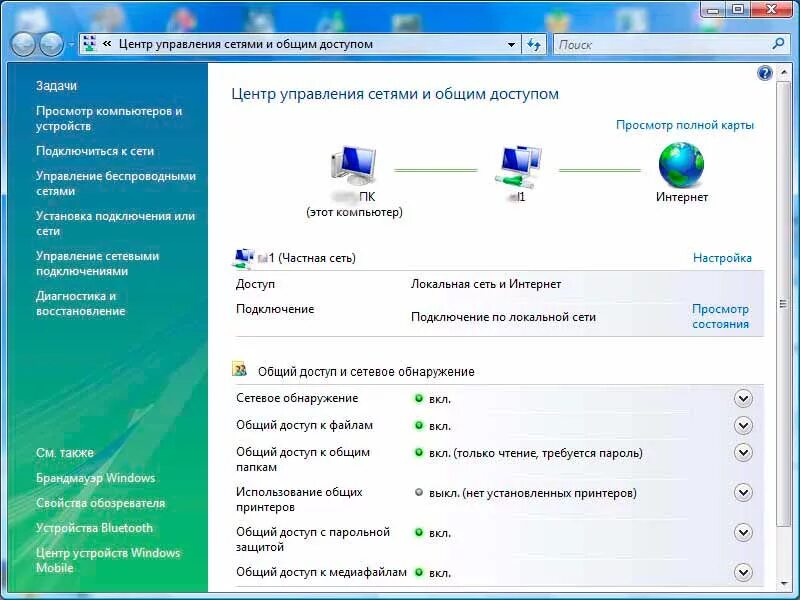Click the Настройка link
Screen dimensions: 800x600
[x=722, y=258]
